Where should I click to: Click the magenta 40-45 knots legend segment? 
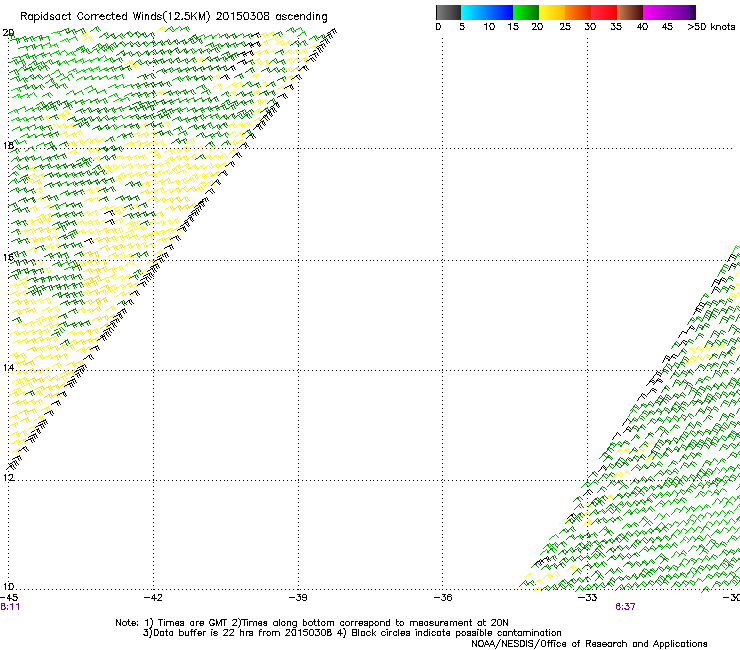[656, 12]
